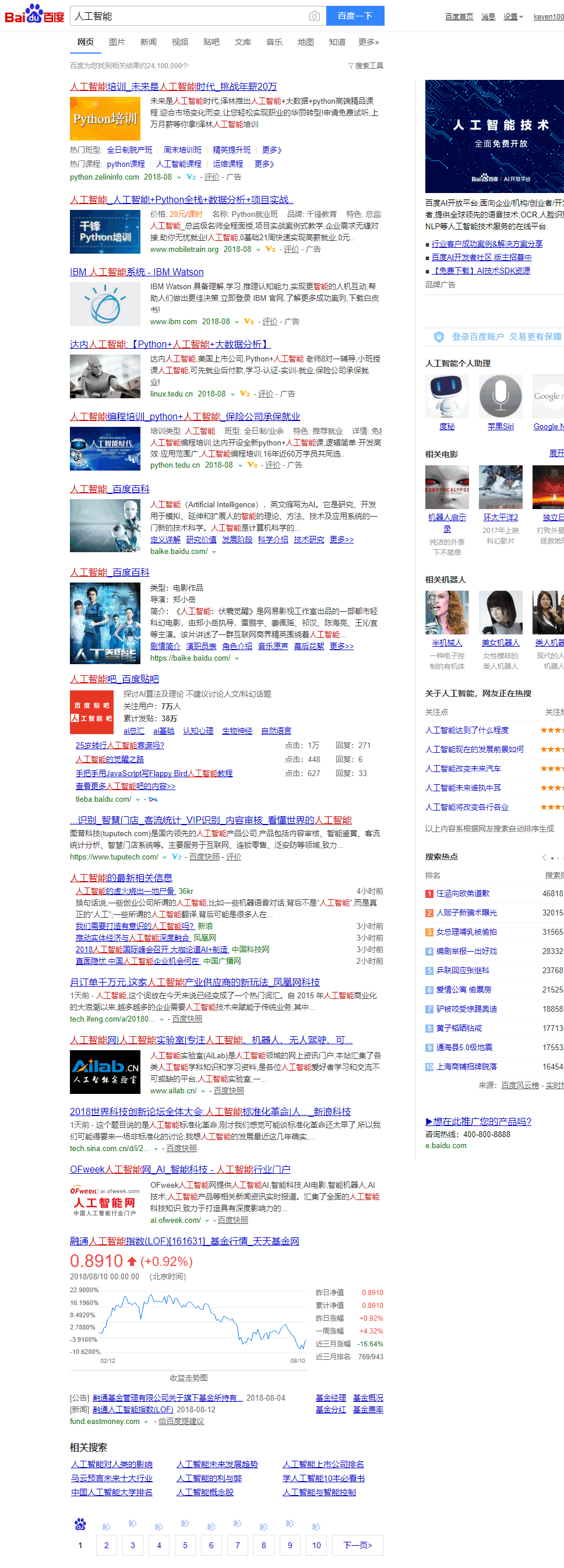Open 想在此推广您的产品吗? link

coord(478,1121)
